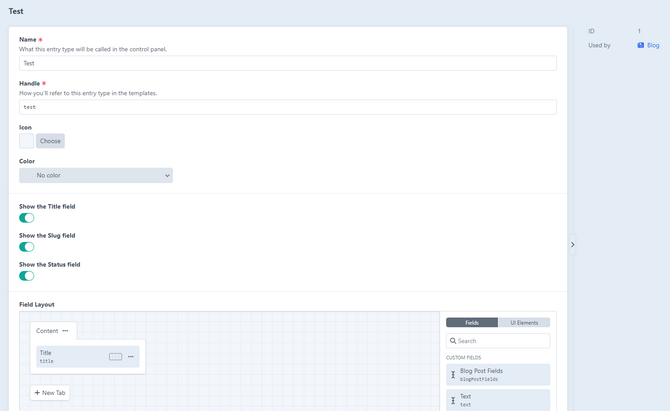Focus the Handle input containing test
Image resolution: width=670 pixels, height=411 pixels.
(288, 106)
